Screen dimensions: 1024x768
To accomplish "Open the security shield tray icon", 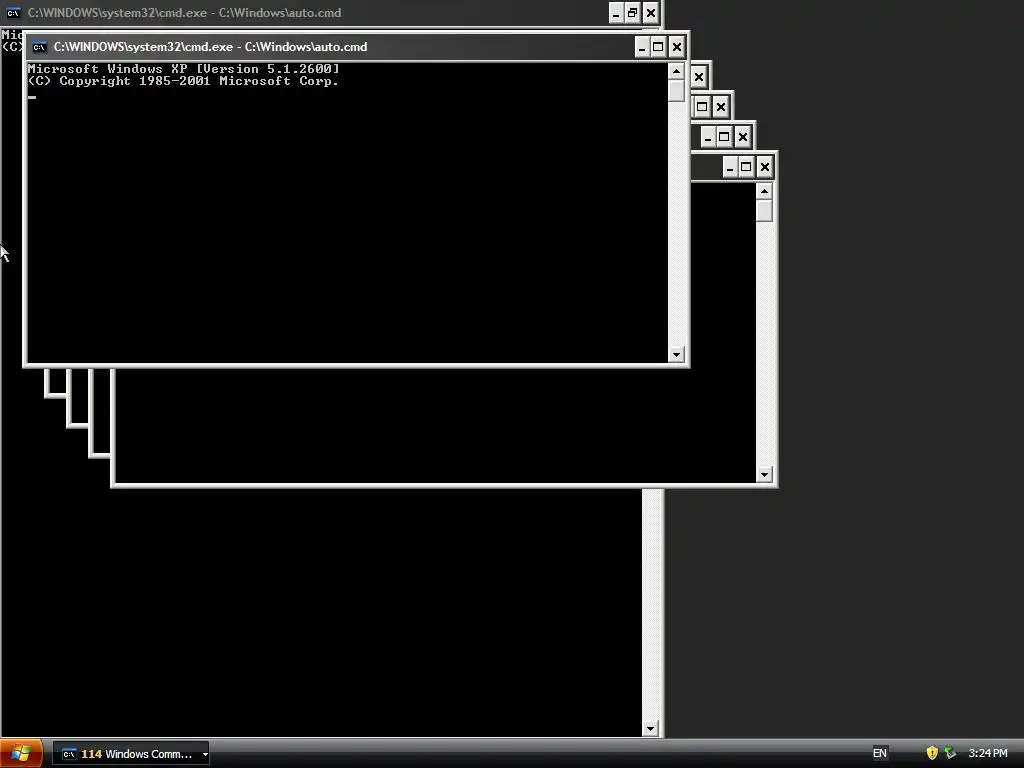I will 932,754.
